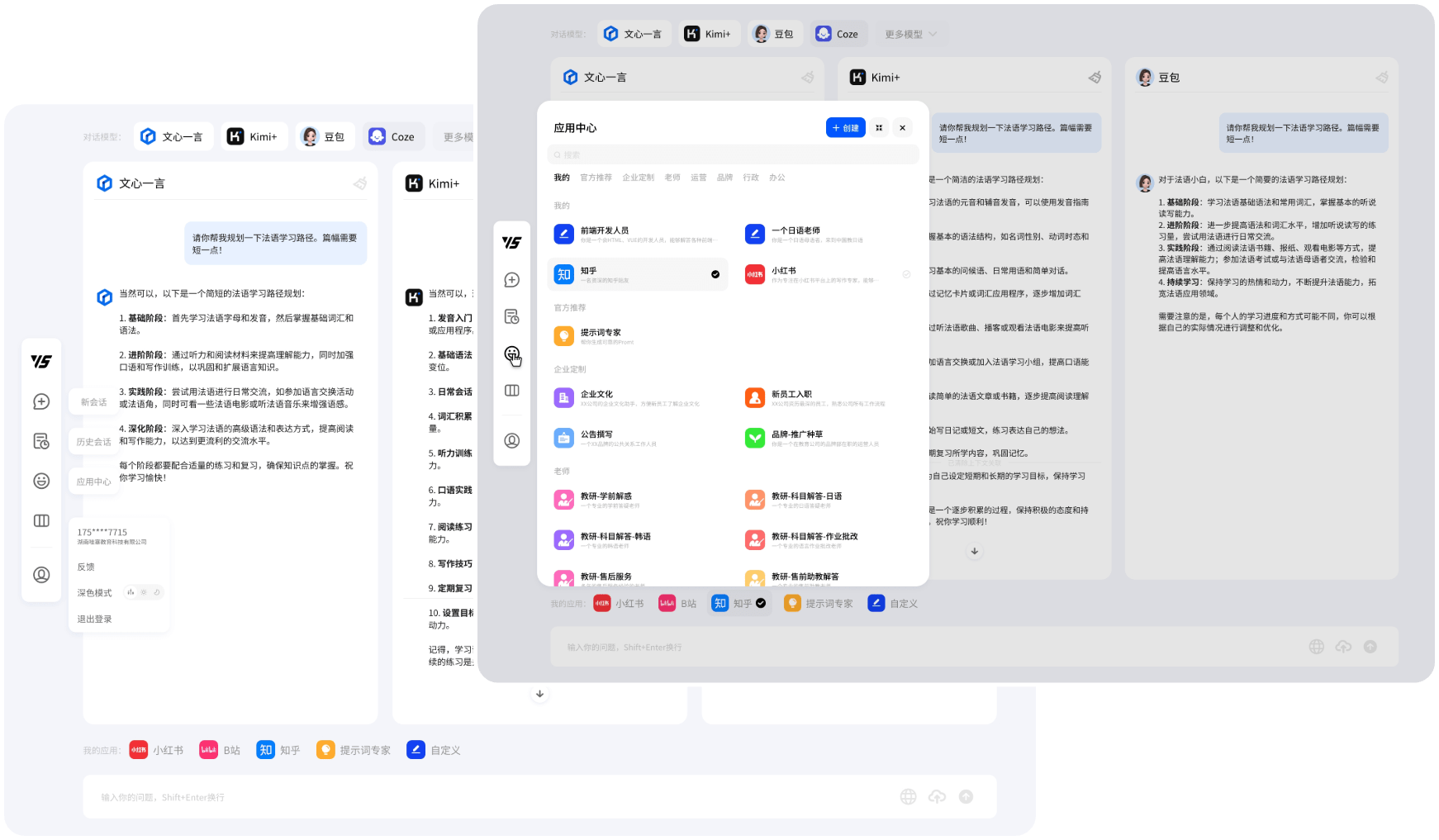Select the auto theme option in 深色模式 switch
This screenshot has height=840, width=1439.
click(x=131, y=592)
